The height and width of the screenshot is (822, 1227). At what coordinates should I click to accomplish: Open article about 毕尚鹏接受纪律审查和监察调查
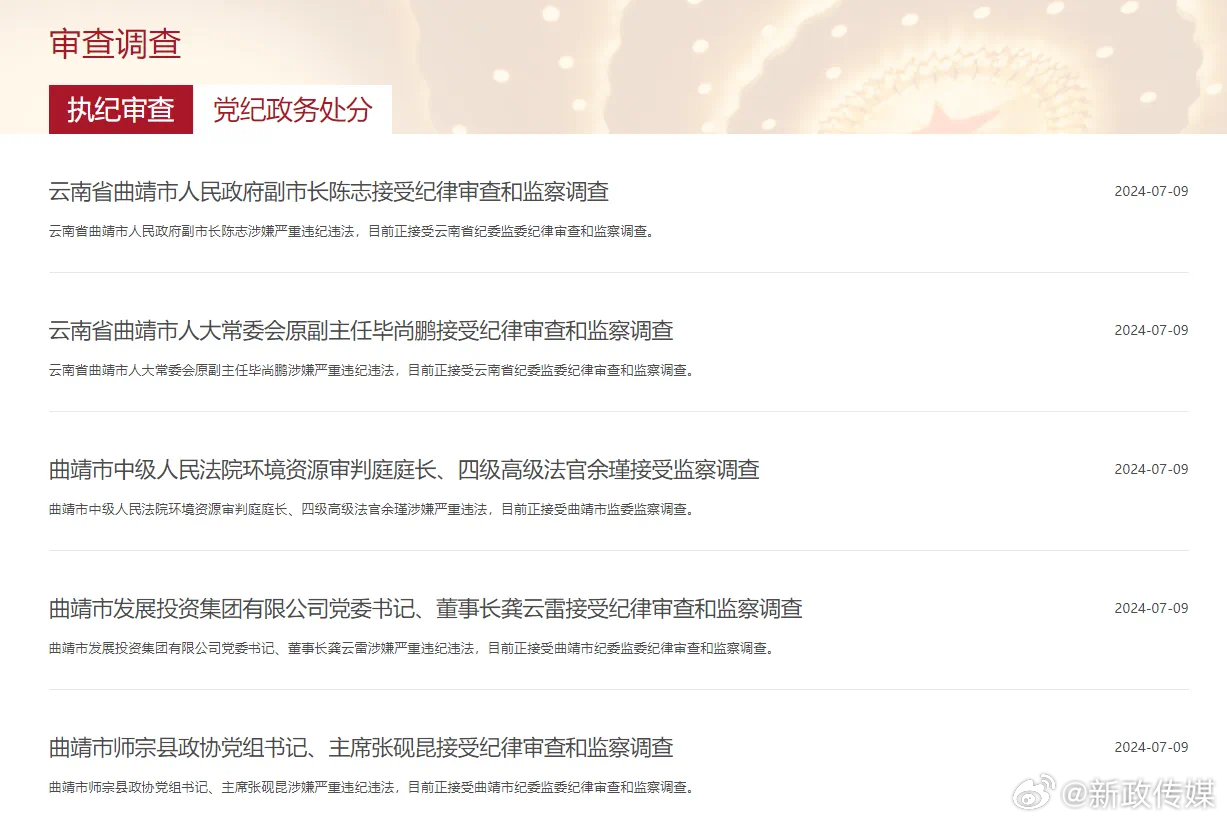point(361,330)
